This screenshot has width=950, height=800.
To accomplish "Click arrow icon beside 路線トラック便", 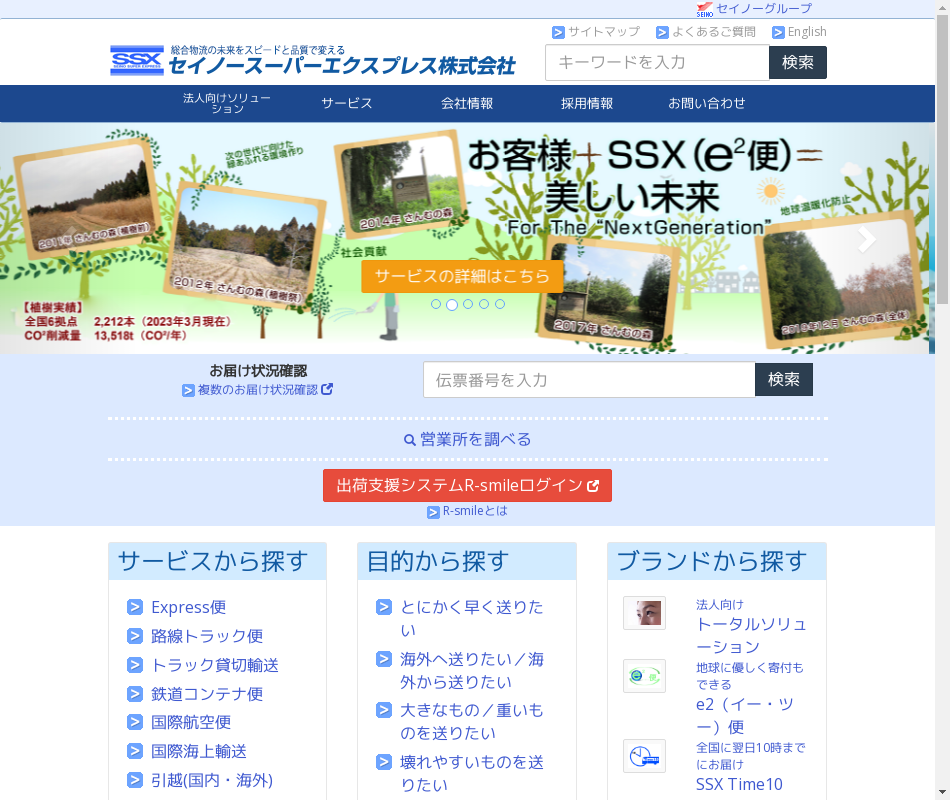I will tap(135, 635).
